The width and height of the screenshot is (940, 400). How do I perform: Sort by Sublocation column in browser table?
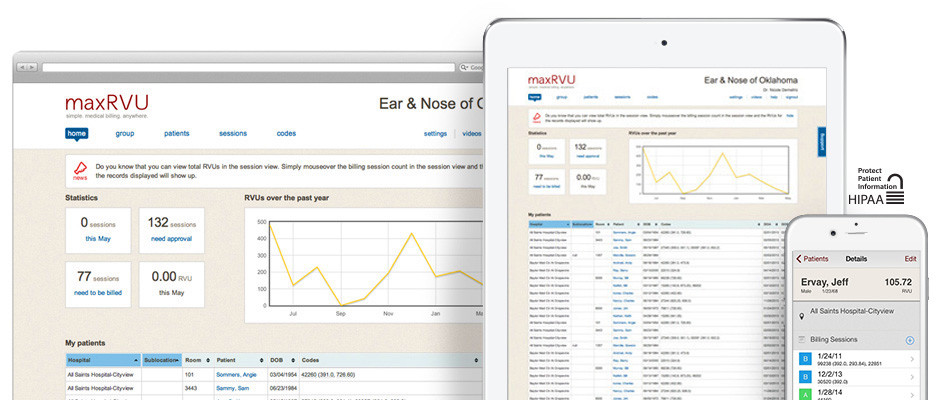click(162, 360)
